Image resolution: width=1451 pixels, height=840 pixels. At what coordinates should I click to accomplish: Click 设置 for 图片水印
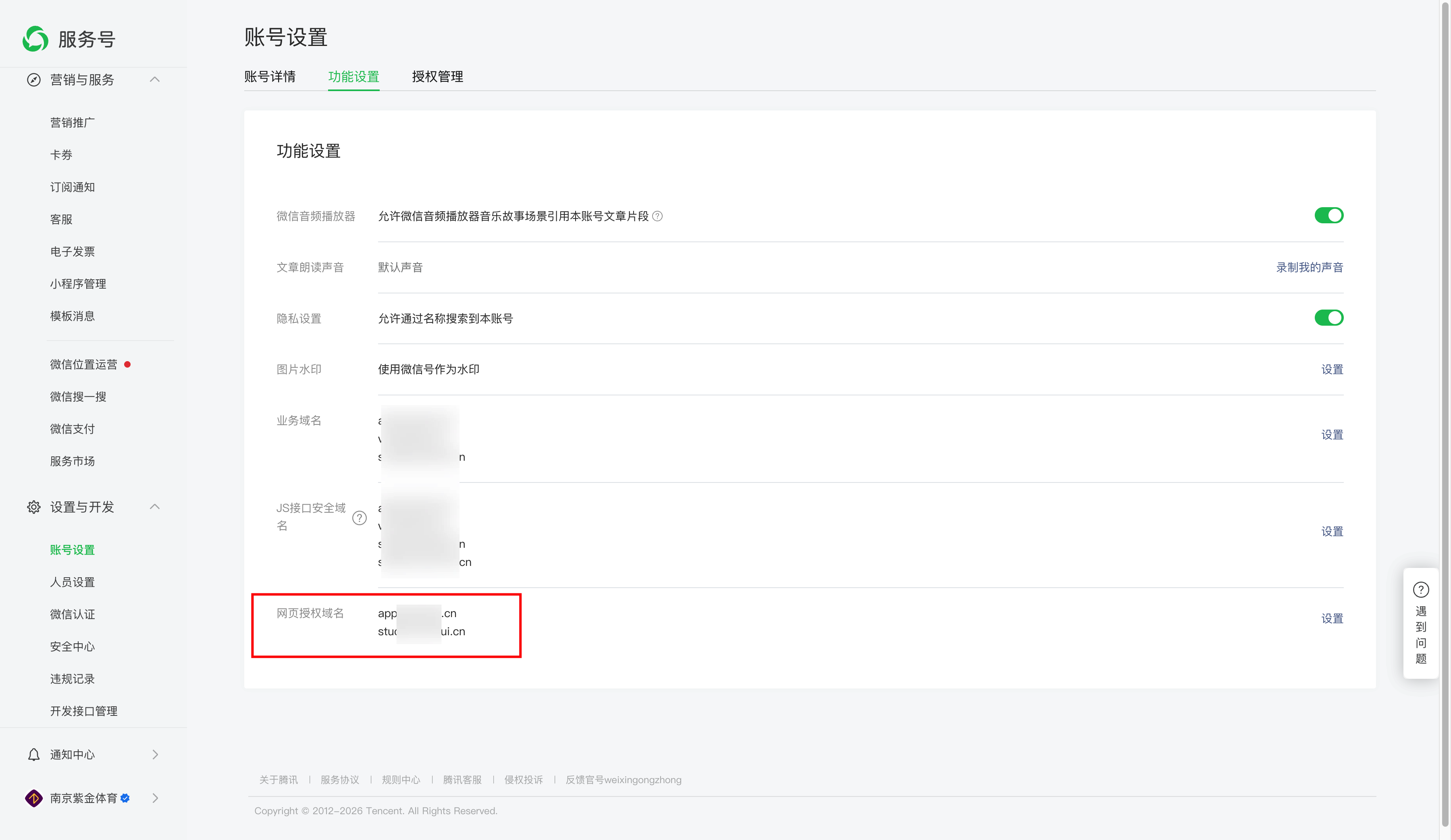(x=1332, y=370)
